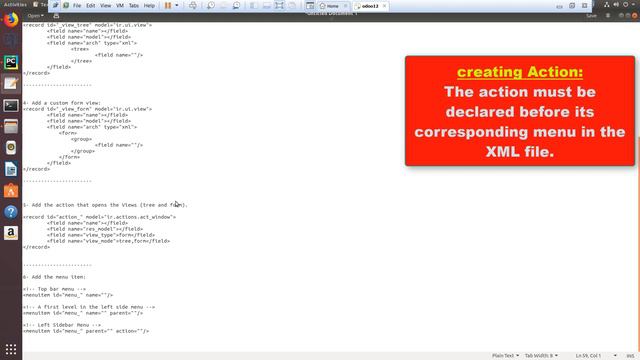Show Applications grid in the dock
The image size is (640, 360).
(11, 349)
